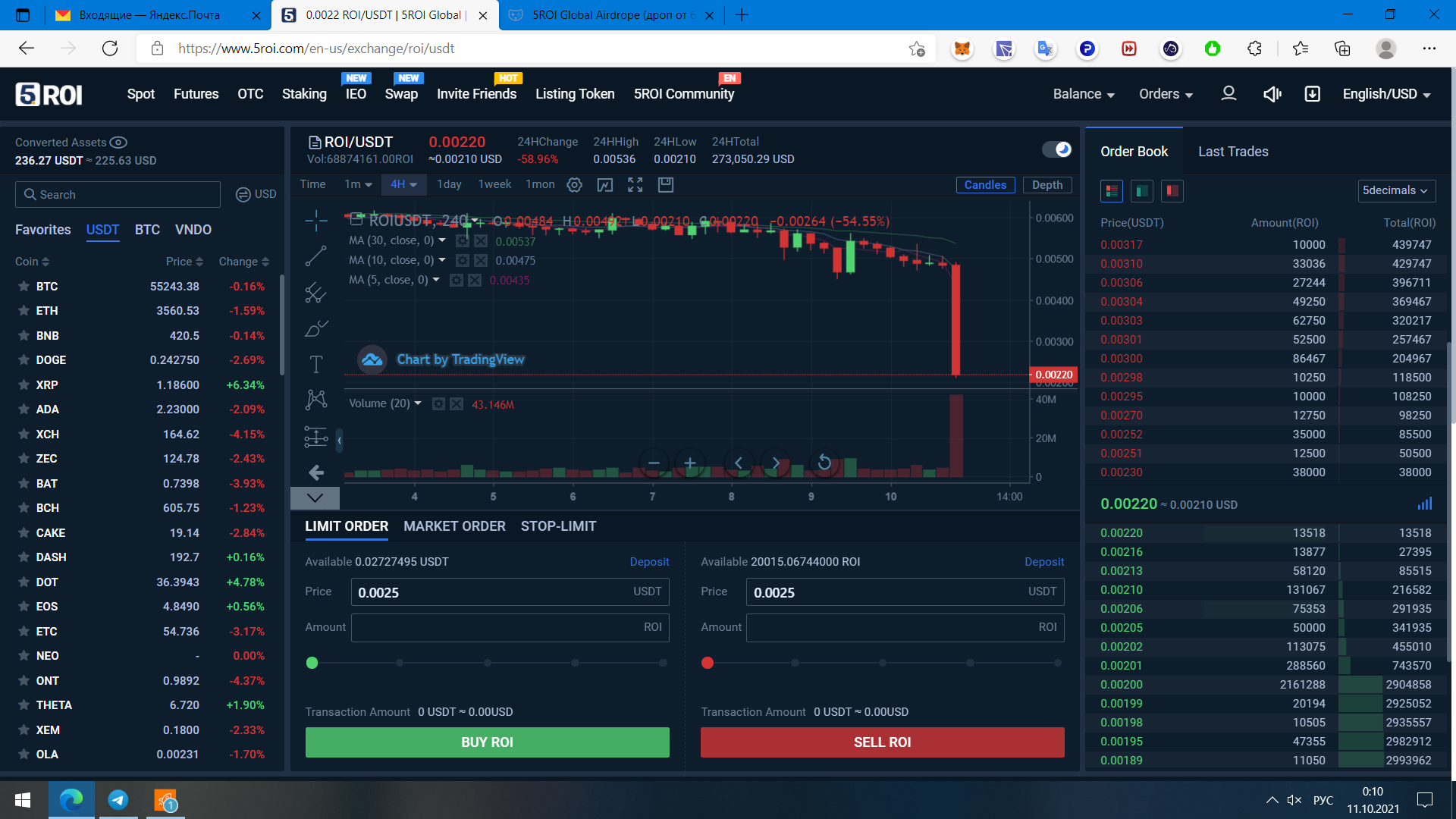
Task: Expand the Balance dropdown
Action: (1084, 94)
